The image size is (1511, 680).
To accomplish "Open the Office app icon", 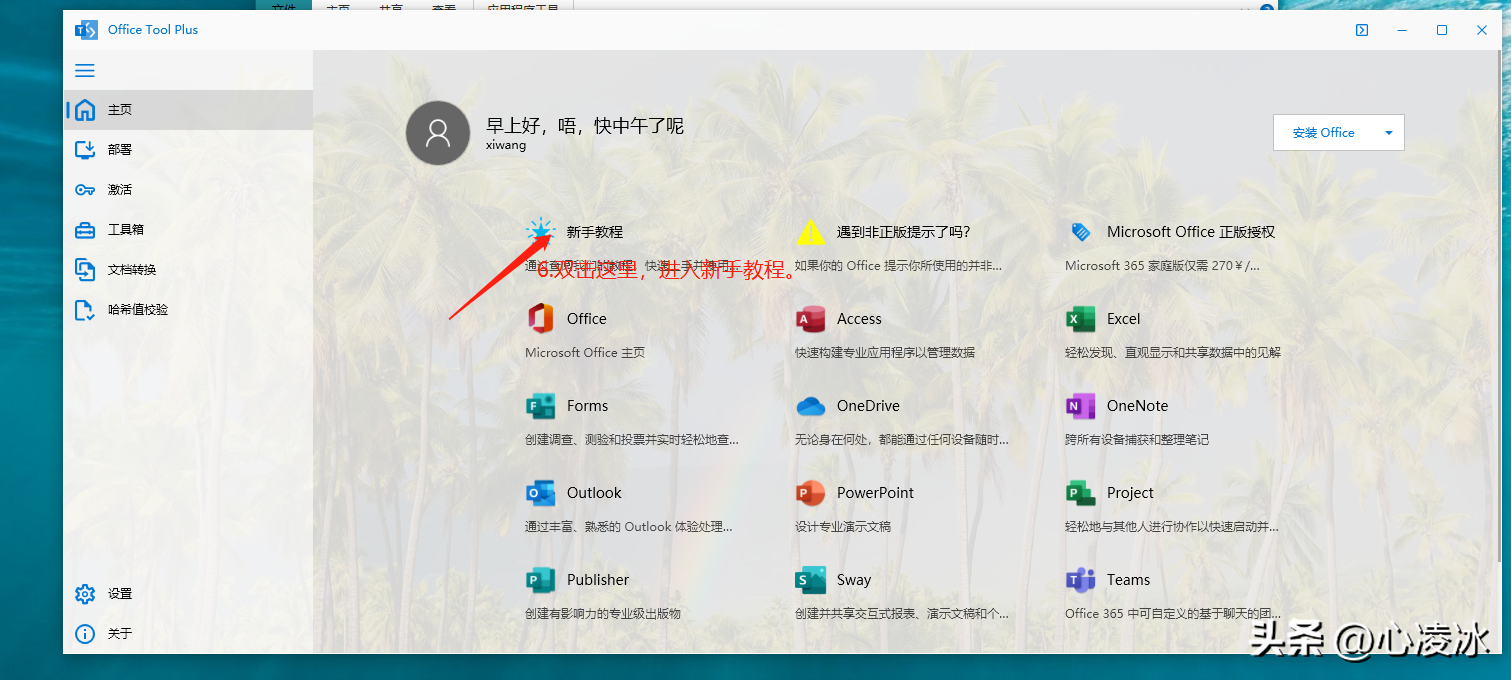I will coord(541,319).
